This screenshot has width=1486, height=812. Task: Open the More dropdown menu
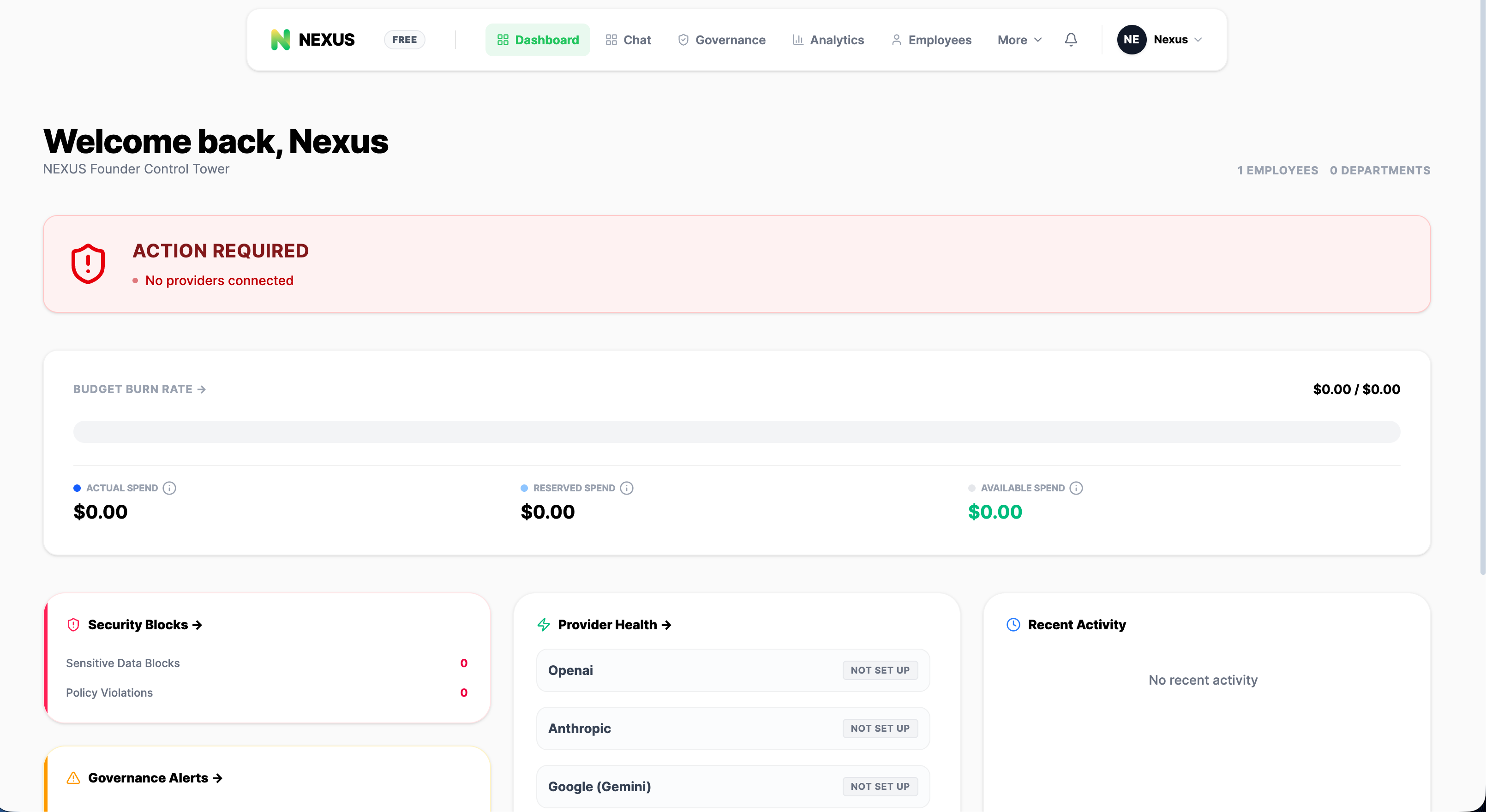tap(1019, 40)
